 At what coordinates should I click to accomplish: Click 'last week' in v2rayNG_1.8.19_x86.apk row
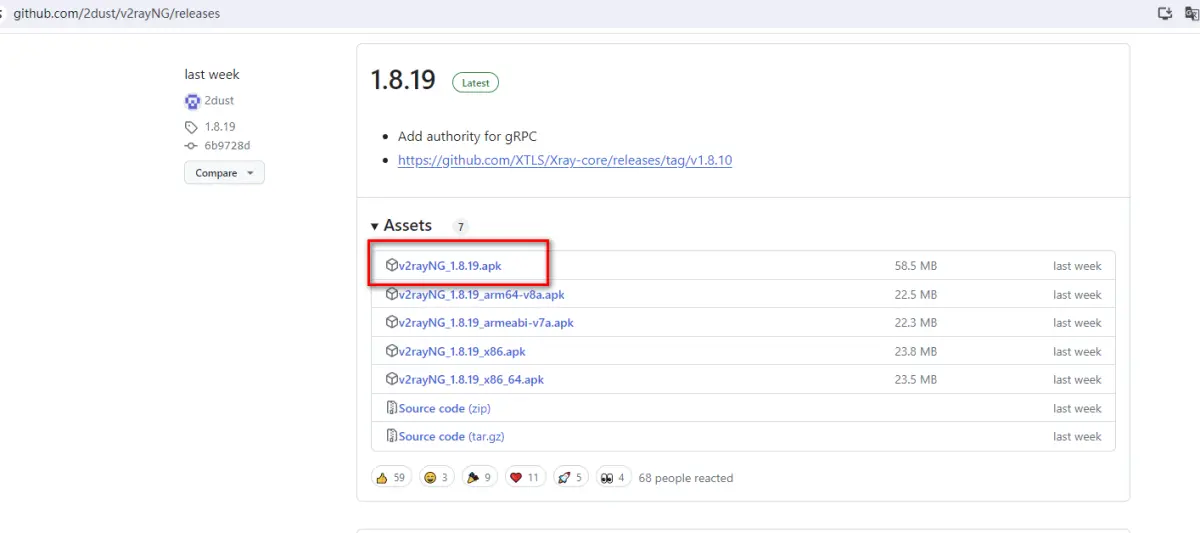1077,352
